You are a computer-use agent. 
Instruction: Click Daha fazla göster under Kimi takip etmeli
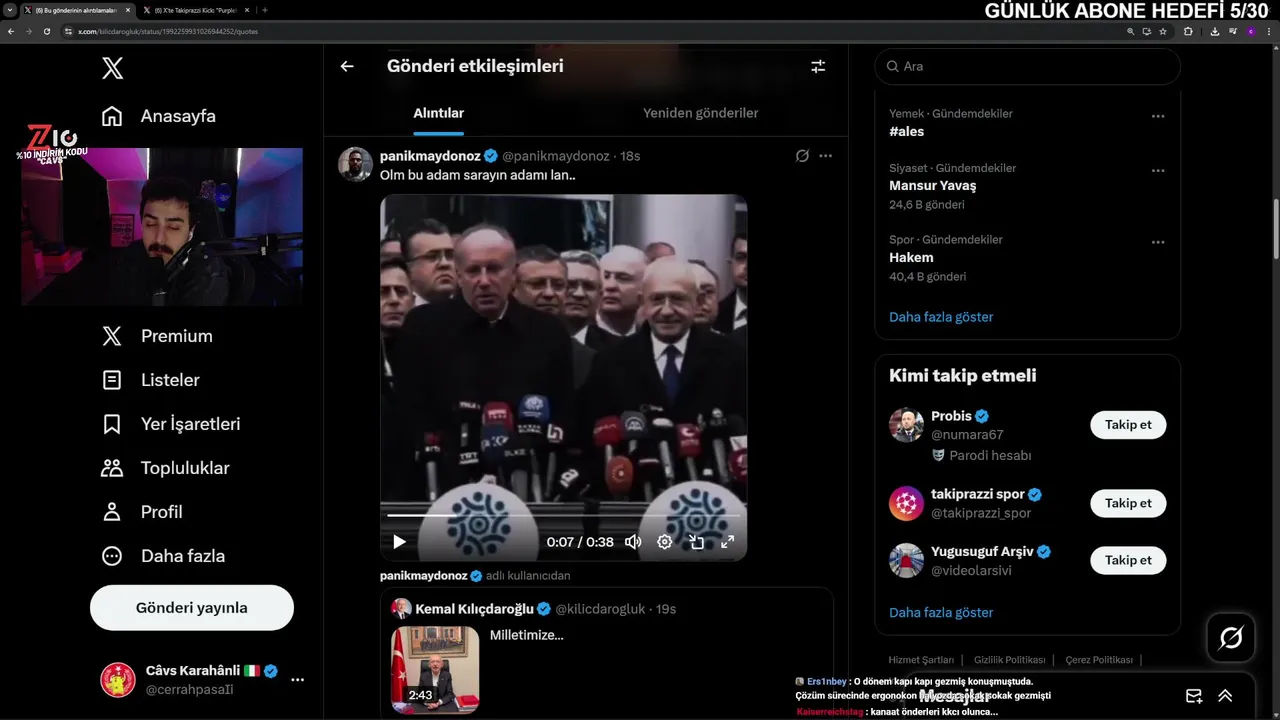tap(941, 612)
